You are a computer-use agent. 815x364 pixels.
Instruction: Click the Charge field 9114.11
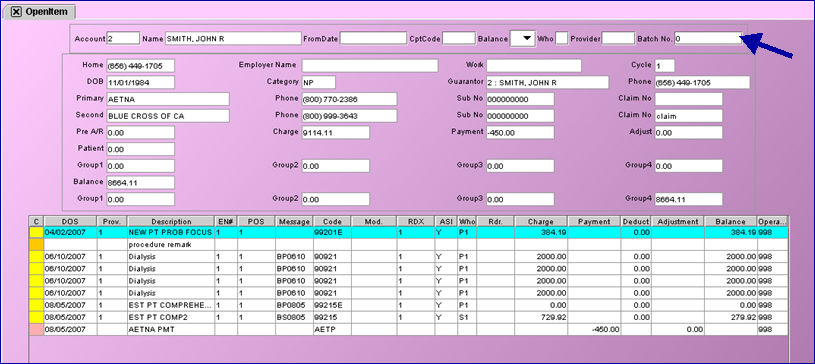(x=336, y=132)
